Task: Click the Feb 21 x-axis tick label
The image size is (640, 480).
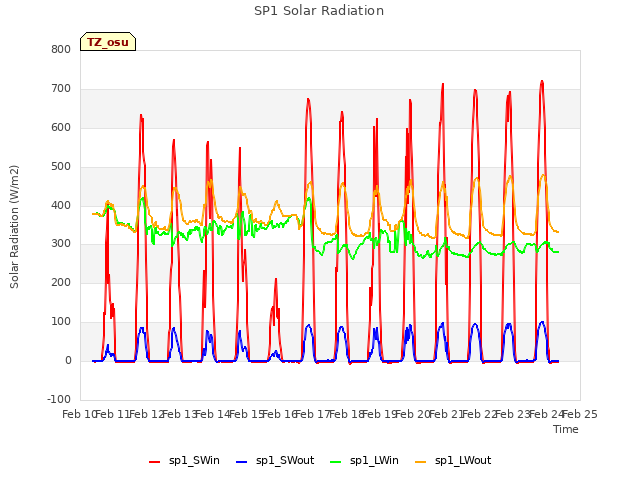Action: [446, 414]
